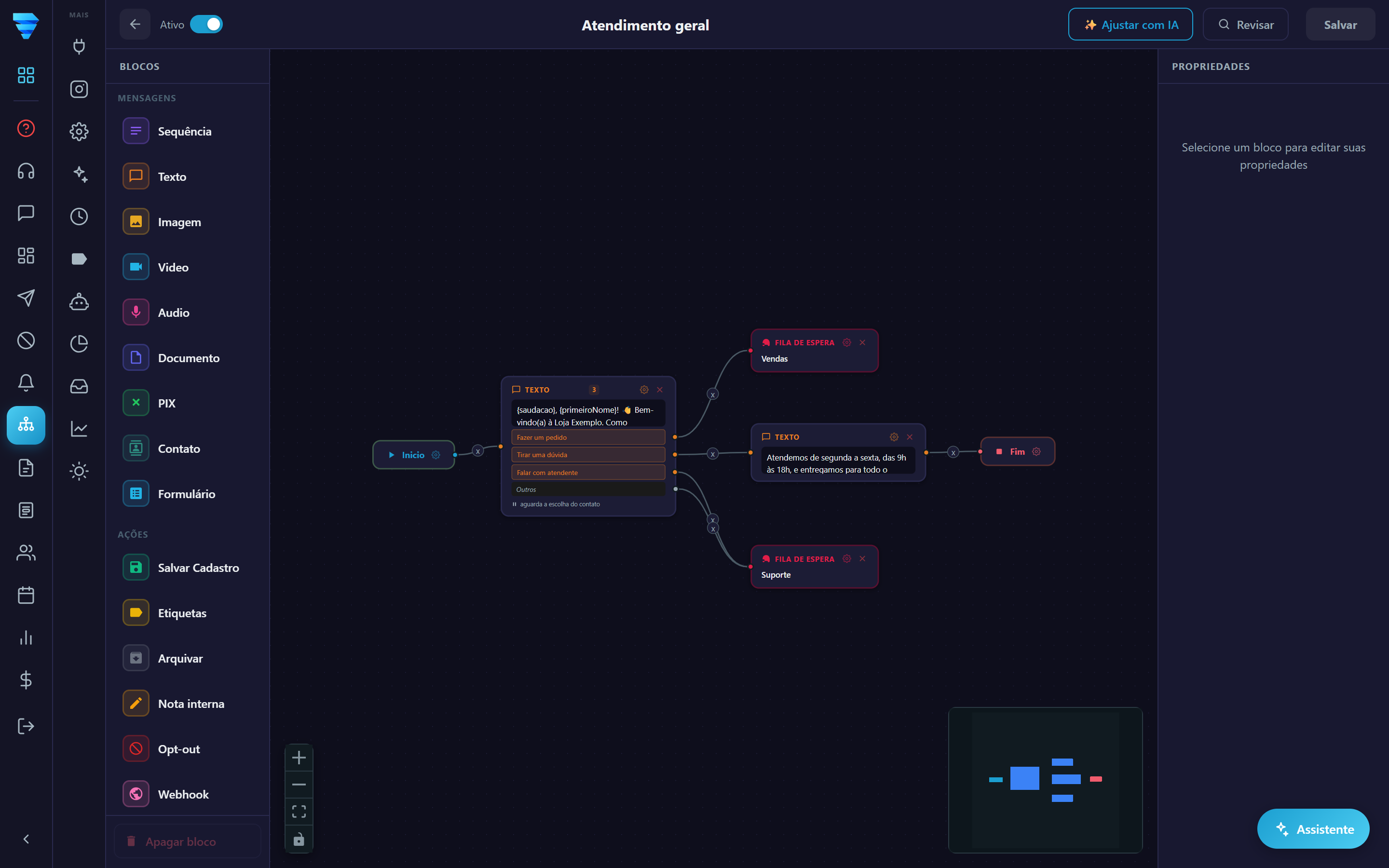Click the minimap thumbnail
This screenshot has height=868, width=1389.
coord(1045,780)
